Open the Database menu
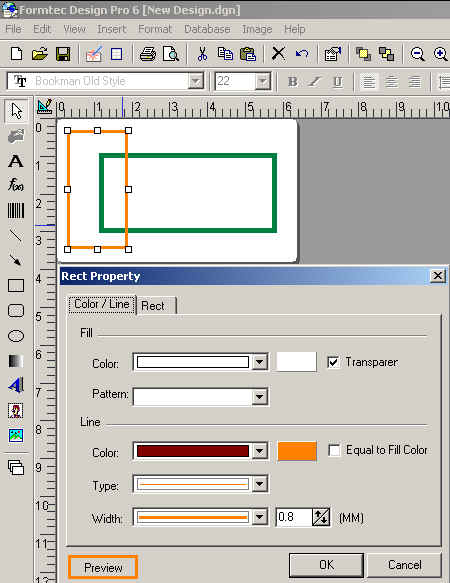This screenshot has width=450, height=583. (207, 29)
